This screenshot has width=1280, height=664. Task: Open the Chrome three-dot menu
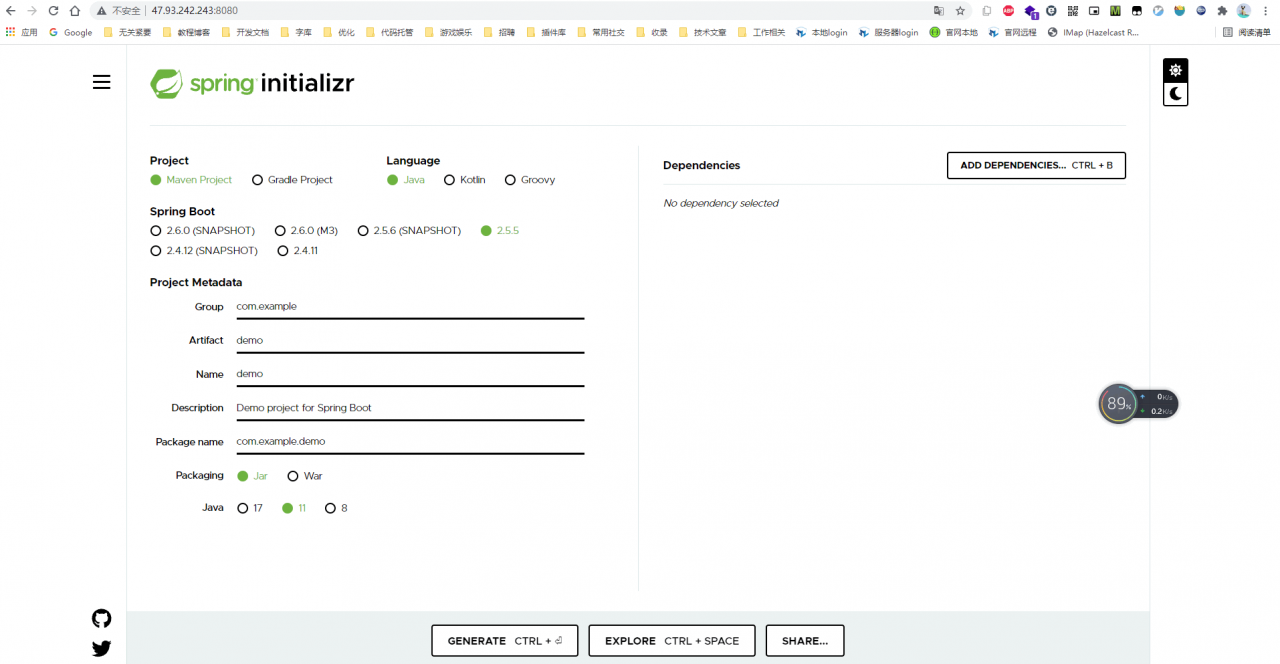coord(1267,11)
